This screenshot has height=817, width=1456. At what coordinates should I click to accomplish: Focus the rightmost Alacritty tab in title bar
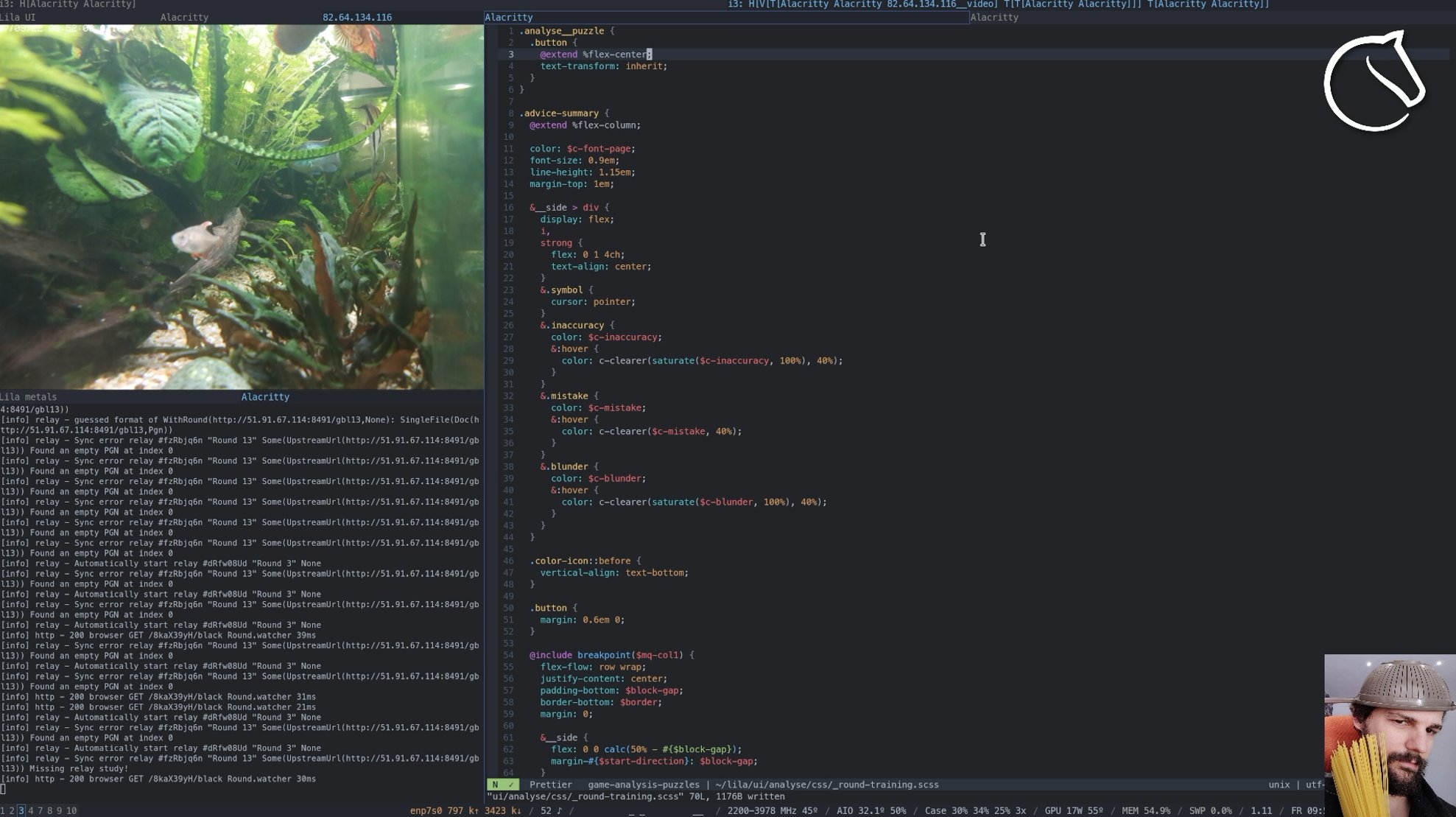point(993,17)
